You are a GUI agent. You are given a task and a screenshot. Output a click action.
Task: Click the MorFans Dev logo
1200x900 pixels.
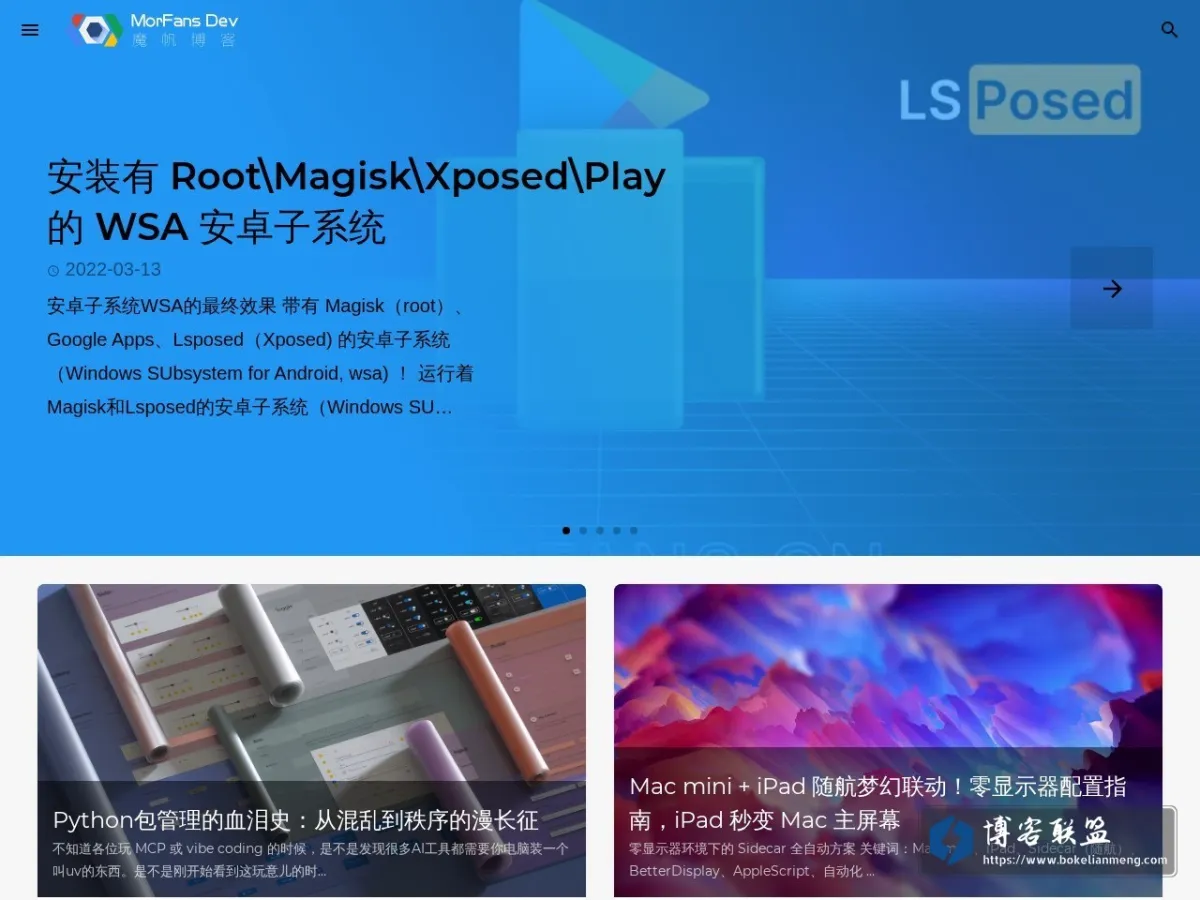[154, 30]
